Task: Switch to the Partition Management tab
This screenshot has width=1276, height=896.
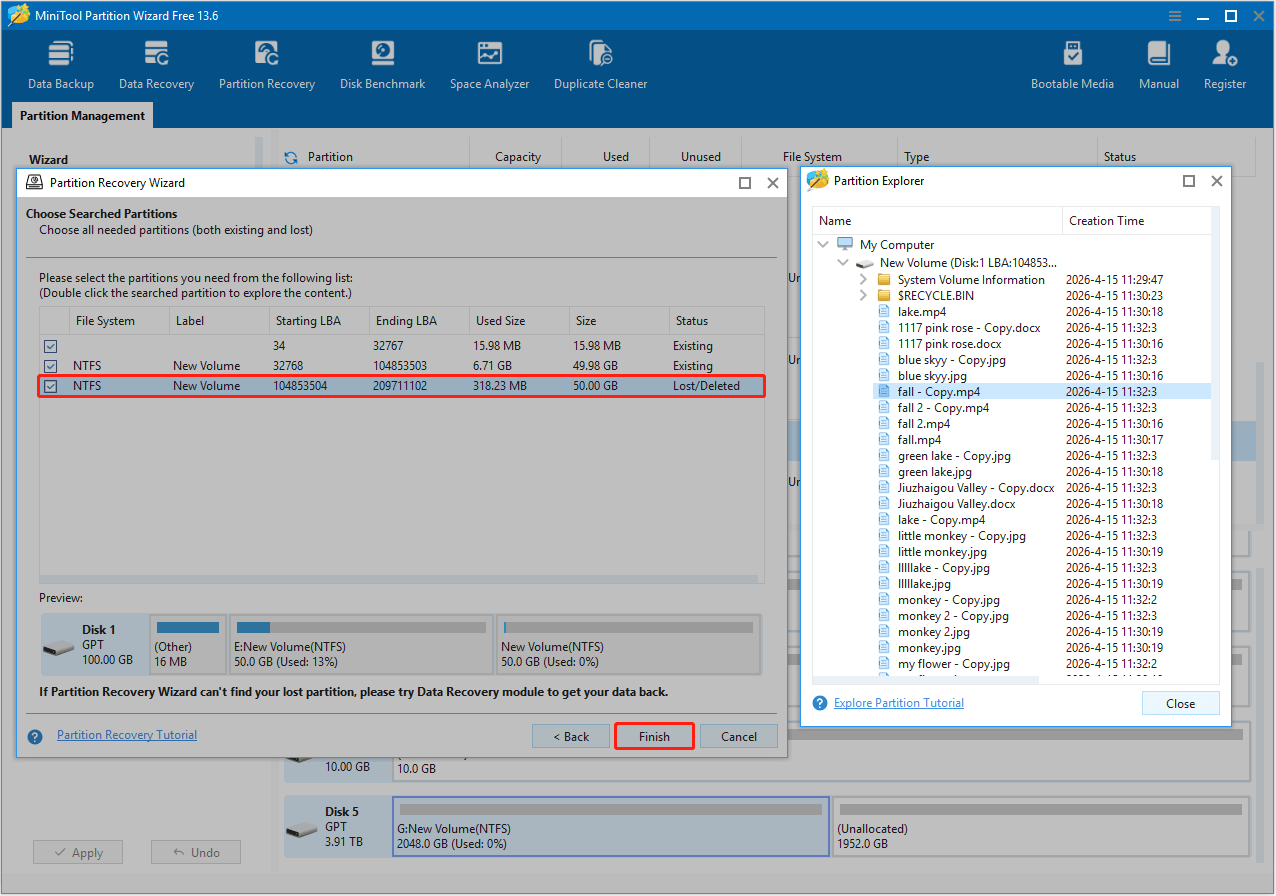Action: (81, 115)
